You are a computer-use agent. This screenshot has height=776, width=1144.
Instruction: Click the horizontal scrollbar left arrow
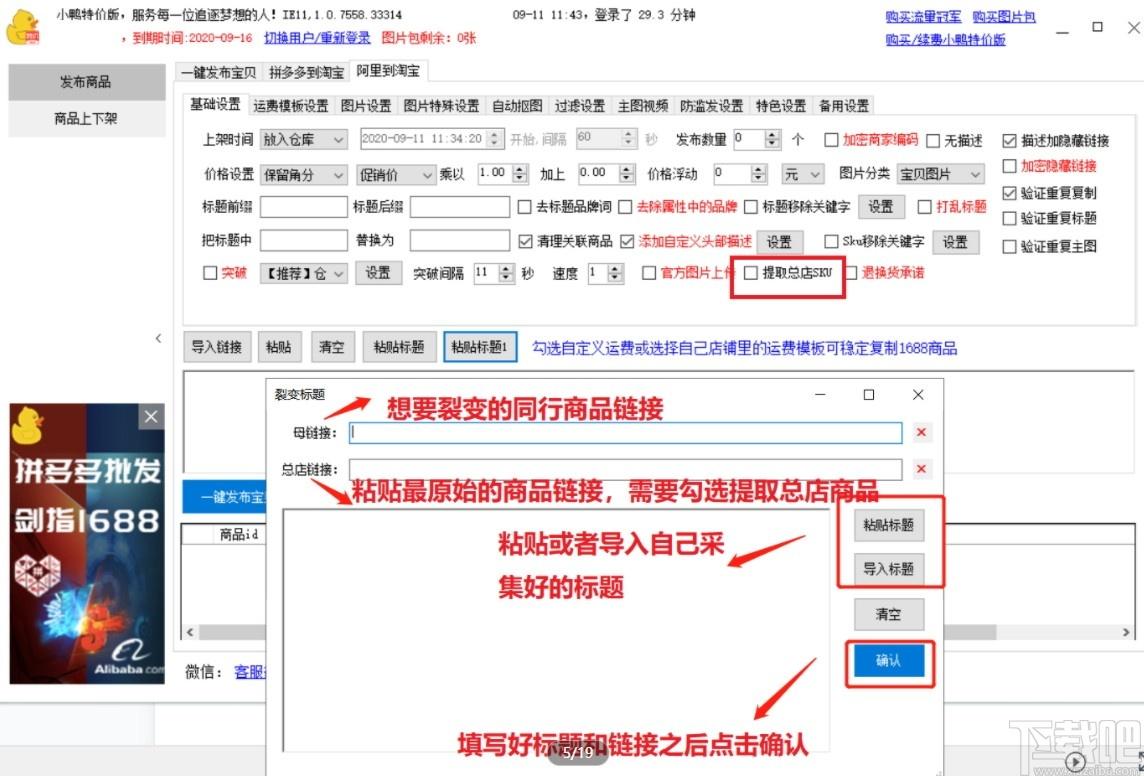[x=190, y=632]
